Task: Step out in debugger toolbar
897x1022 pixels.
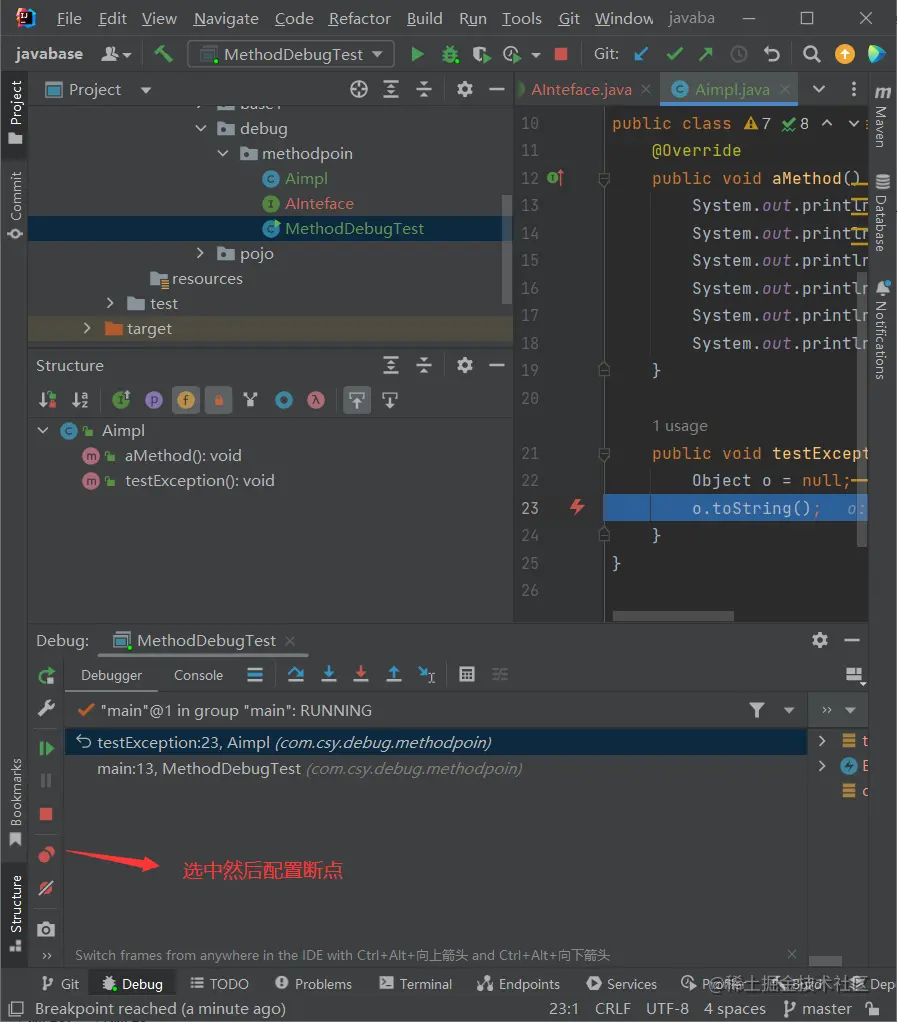Action: pyautogui.click(x=394, y=674)
